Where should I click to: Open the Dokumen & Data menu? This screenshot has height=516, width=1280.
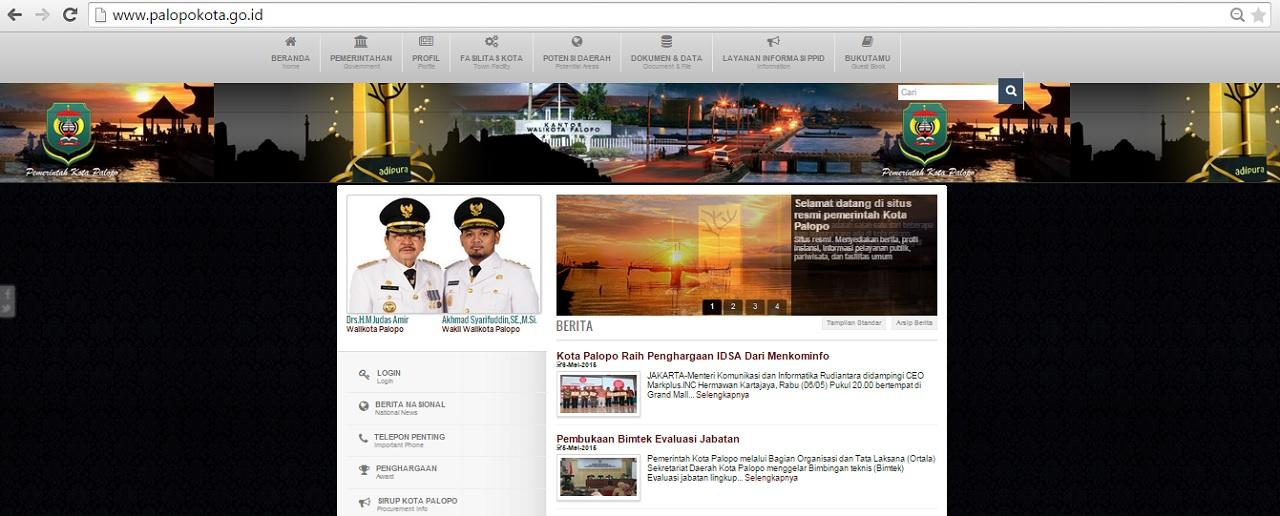[666, 53]
